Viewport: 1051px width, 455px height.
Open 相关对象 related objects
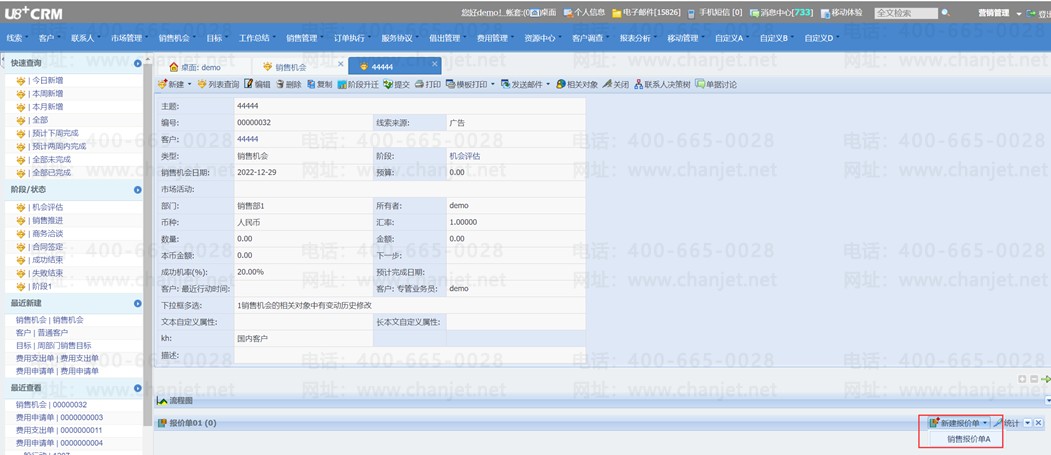pyautogui.click(x=577, y=84)
